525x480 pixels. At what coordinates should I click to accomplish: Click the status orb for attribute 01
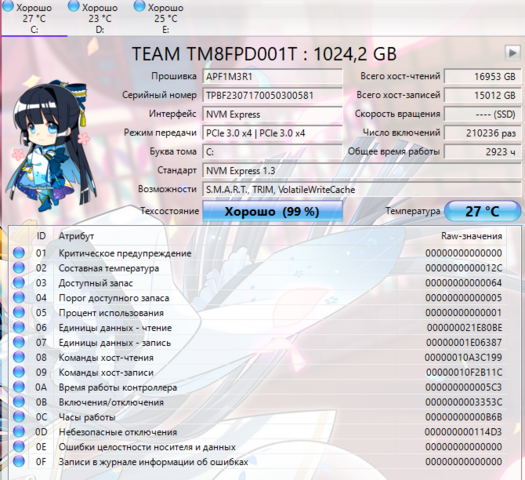[19, 253]
